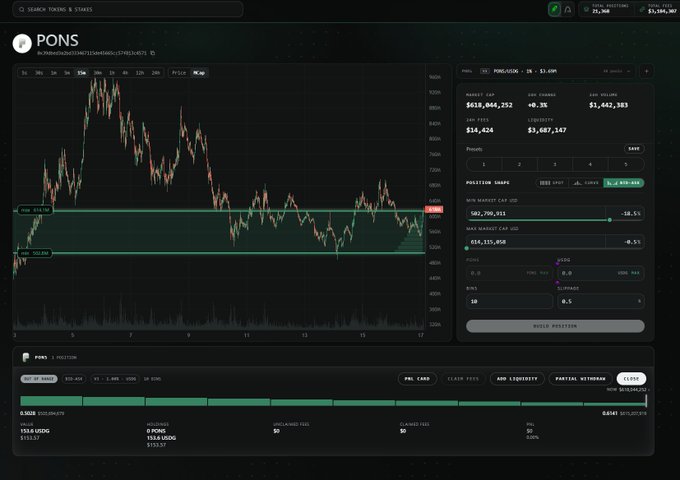This screenshot has width=680, height=480.
Task: Select the 30s timeframe
Action: click(39, 73)
